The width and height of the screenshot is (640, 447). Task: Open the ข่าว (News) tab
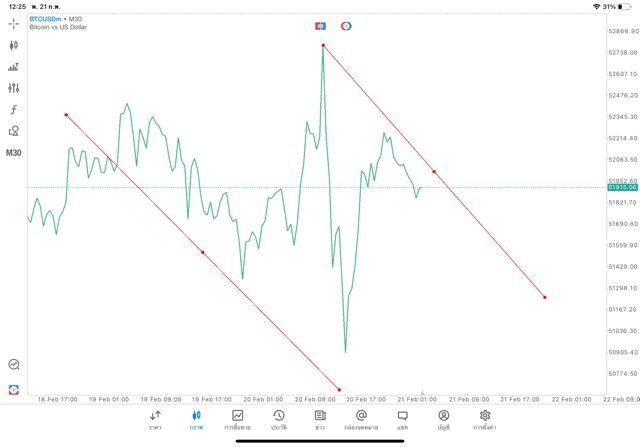tap(320, 419)
